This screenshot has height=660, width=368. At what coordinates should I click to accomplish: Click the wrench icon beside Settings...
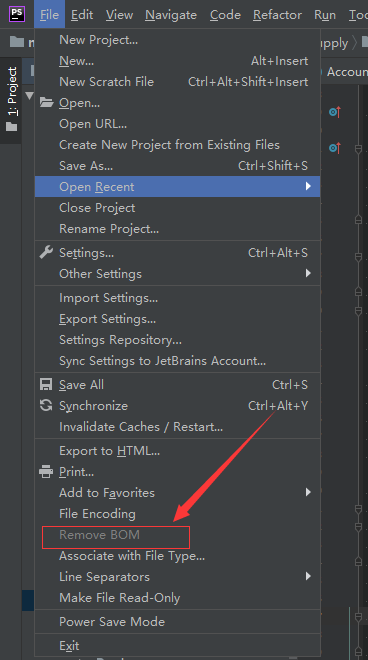coord(46,252)
